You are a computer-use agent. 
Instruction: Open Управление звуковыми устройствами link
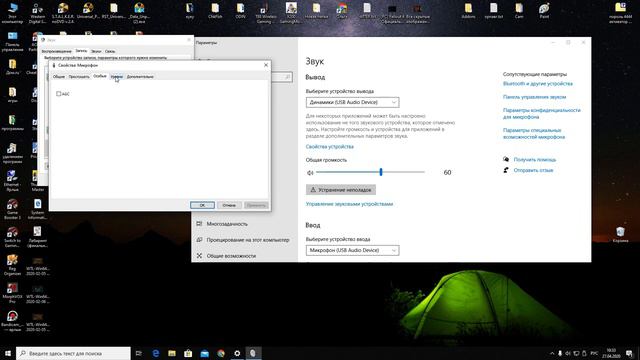tap(349, 204)
